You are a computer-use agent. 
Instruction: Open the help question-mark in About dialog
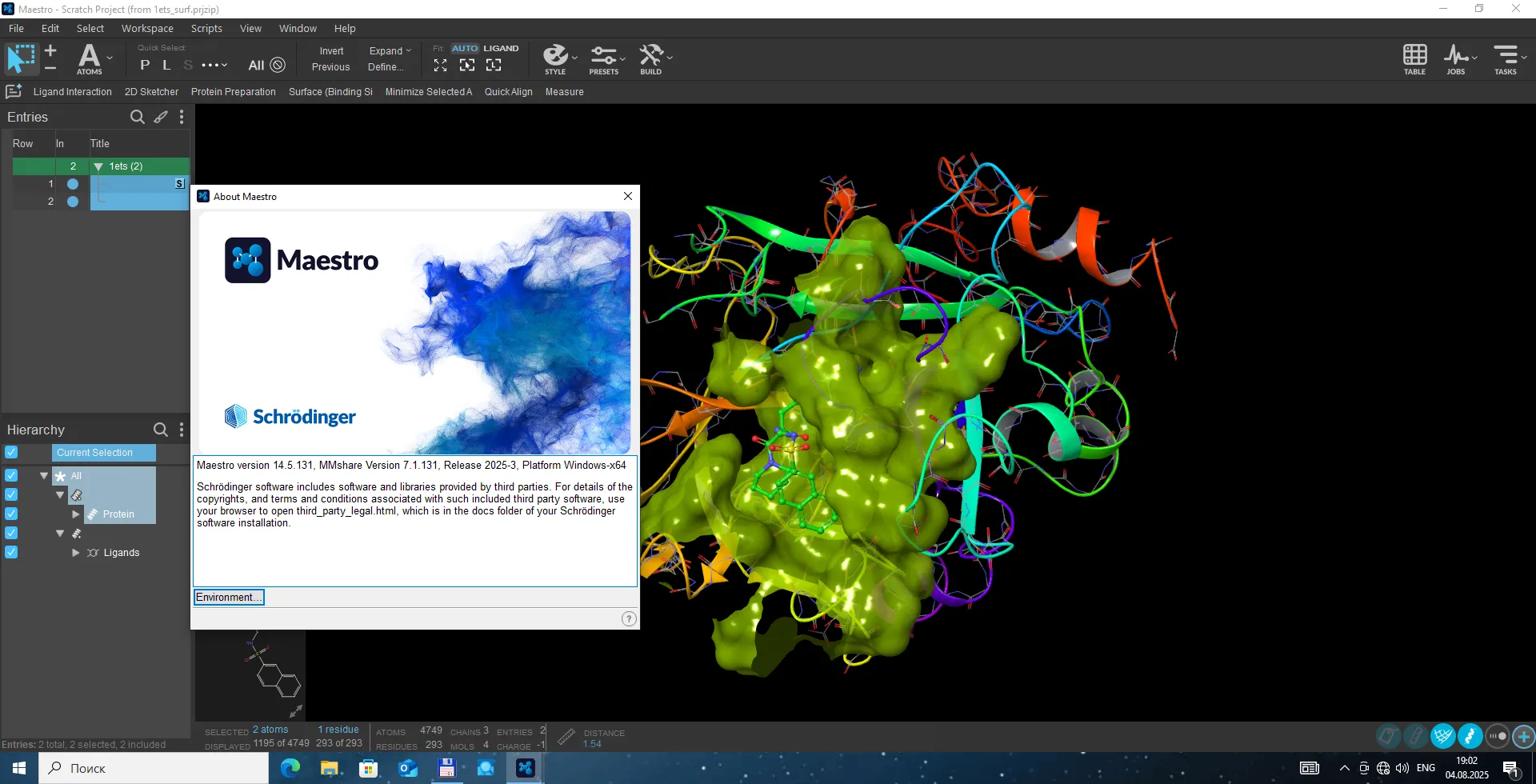click(x=629, y=618)
